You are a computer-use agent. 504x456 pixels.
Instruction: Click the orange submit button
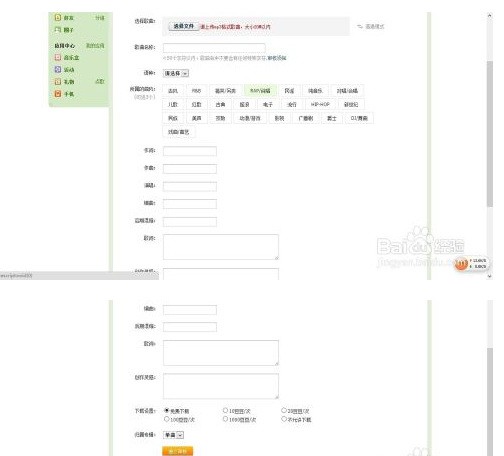178,451
